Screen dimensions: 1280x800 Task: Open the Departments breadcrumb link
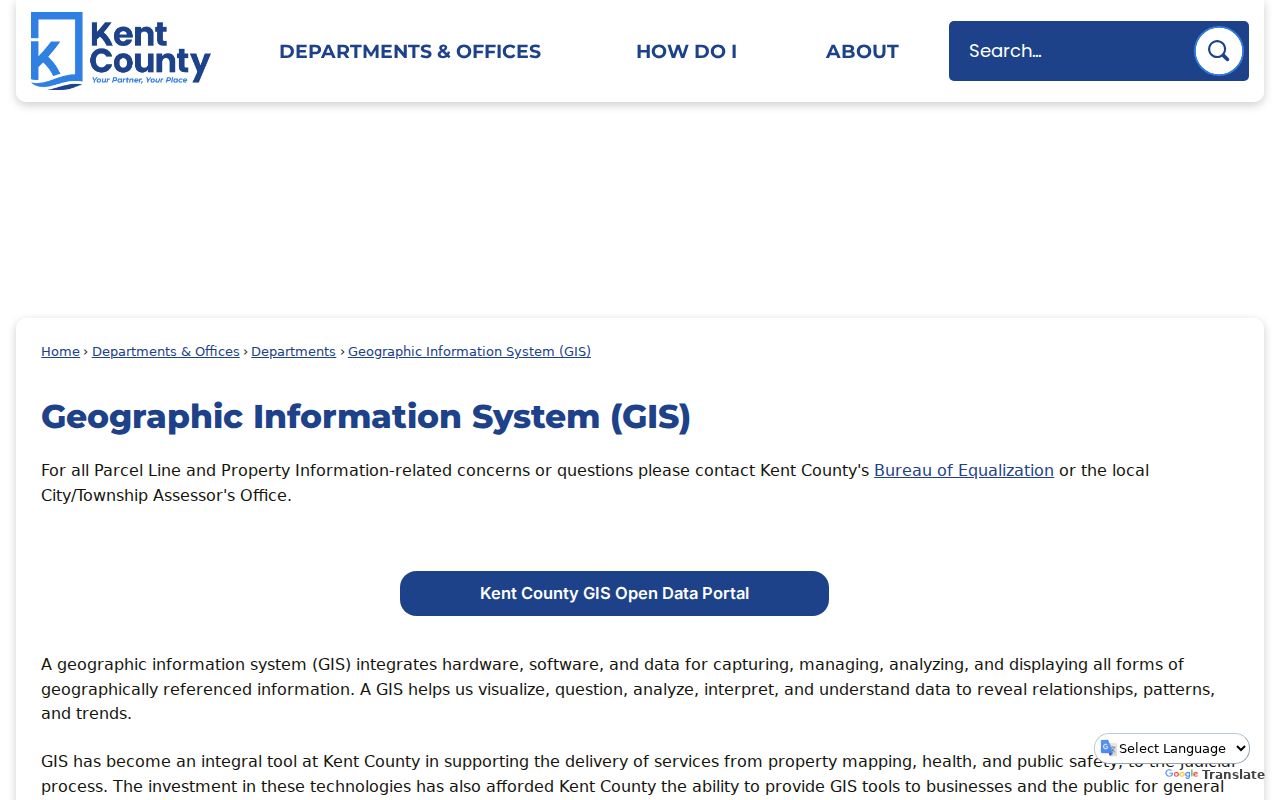click(x=293, y=352)
